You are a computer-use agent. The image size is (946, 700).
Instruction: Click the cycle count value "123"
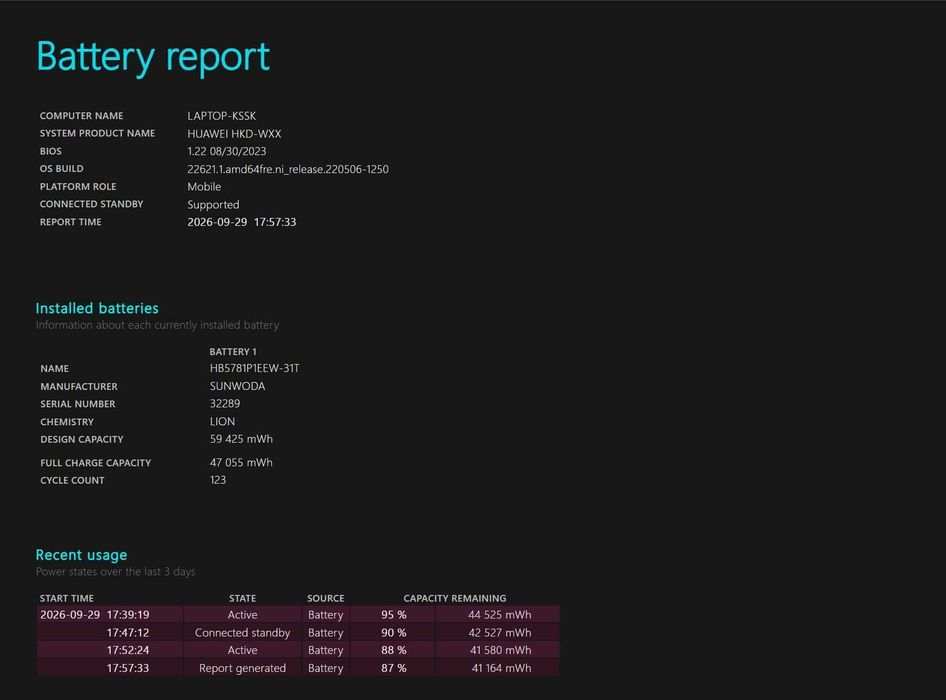[218, 480]
